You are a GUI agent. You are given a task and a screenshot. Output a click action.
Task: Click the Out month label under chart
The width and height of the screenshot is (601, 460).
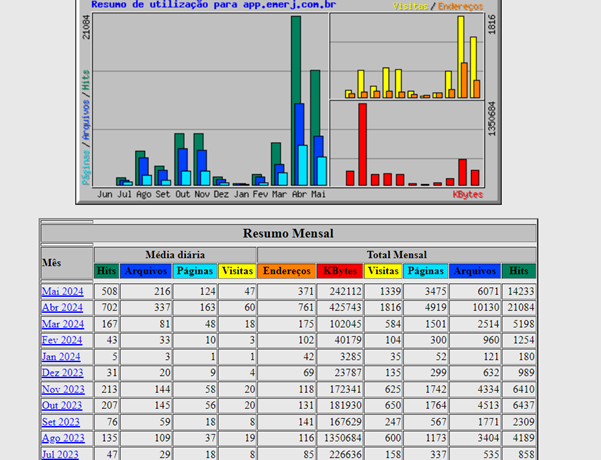point(182,194)
